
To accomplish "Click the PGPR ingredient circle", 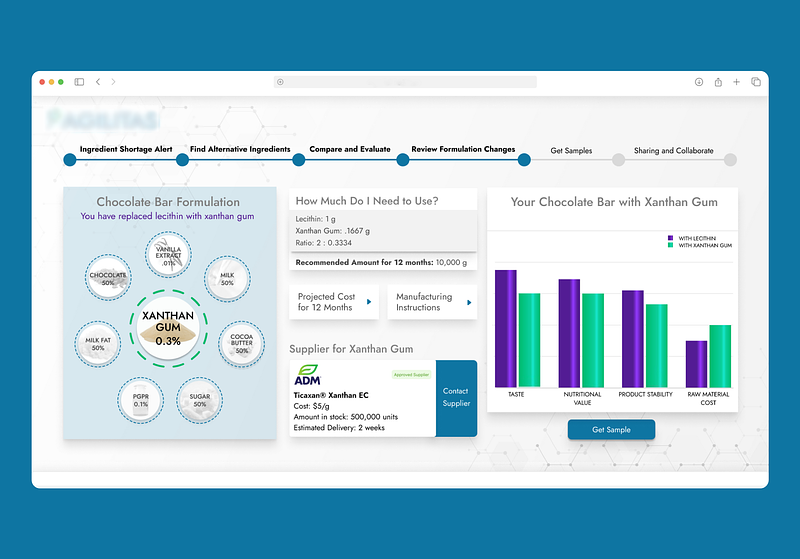I will tap(138, 398).
